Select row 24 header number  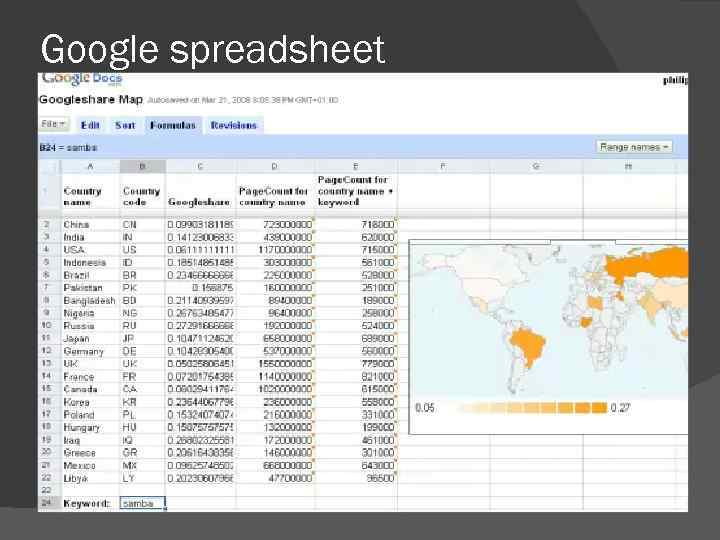pyautogui.click(x=47, y=503)
